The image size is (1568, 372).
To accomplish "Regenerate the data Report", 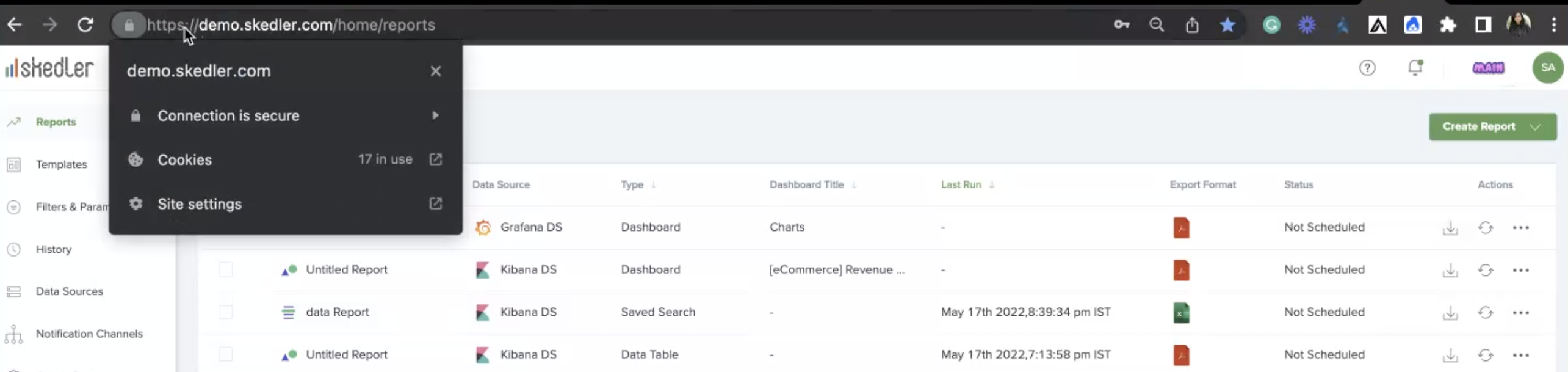I will pyautogui.click(x=1486, y=313).
